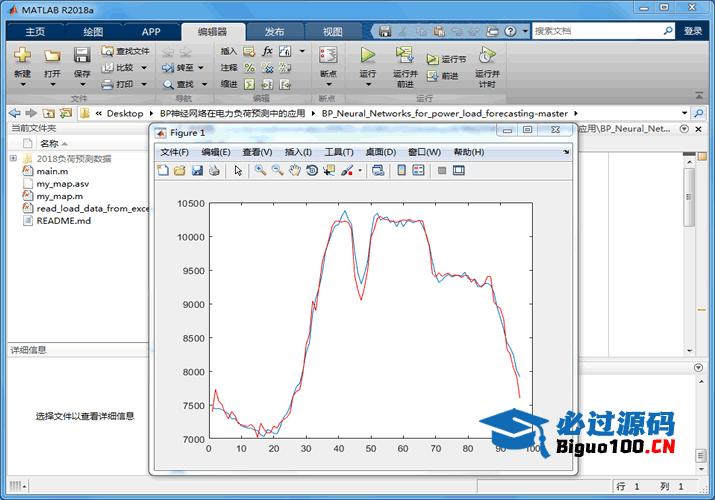This screenshot has width=715, height=500.
Task: Click the Print Figure icon
Action: click(214, 171)
